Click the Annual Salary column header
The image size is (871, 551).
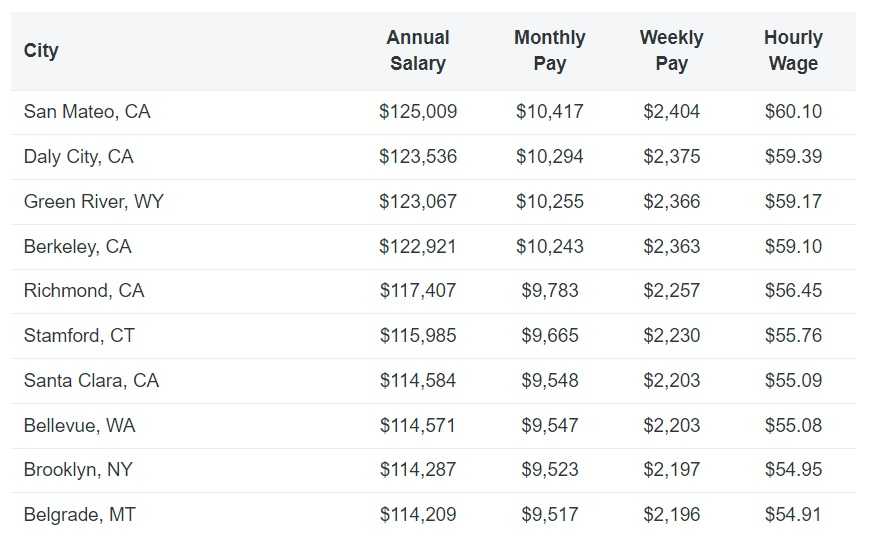click(418, 50)
